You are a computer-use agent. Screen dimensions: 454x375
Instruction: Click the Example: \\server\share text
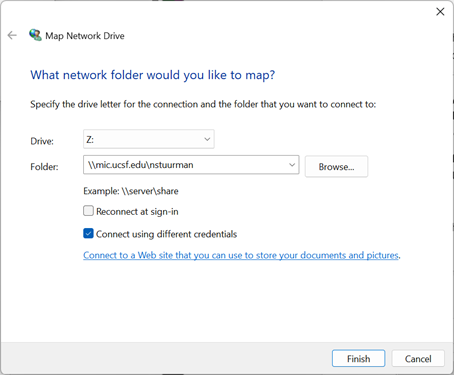click(131, 191)
